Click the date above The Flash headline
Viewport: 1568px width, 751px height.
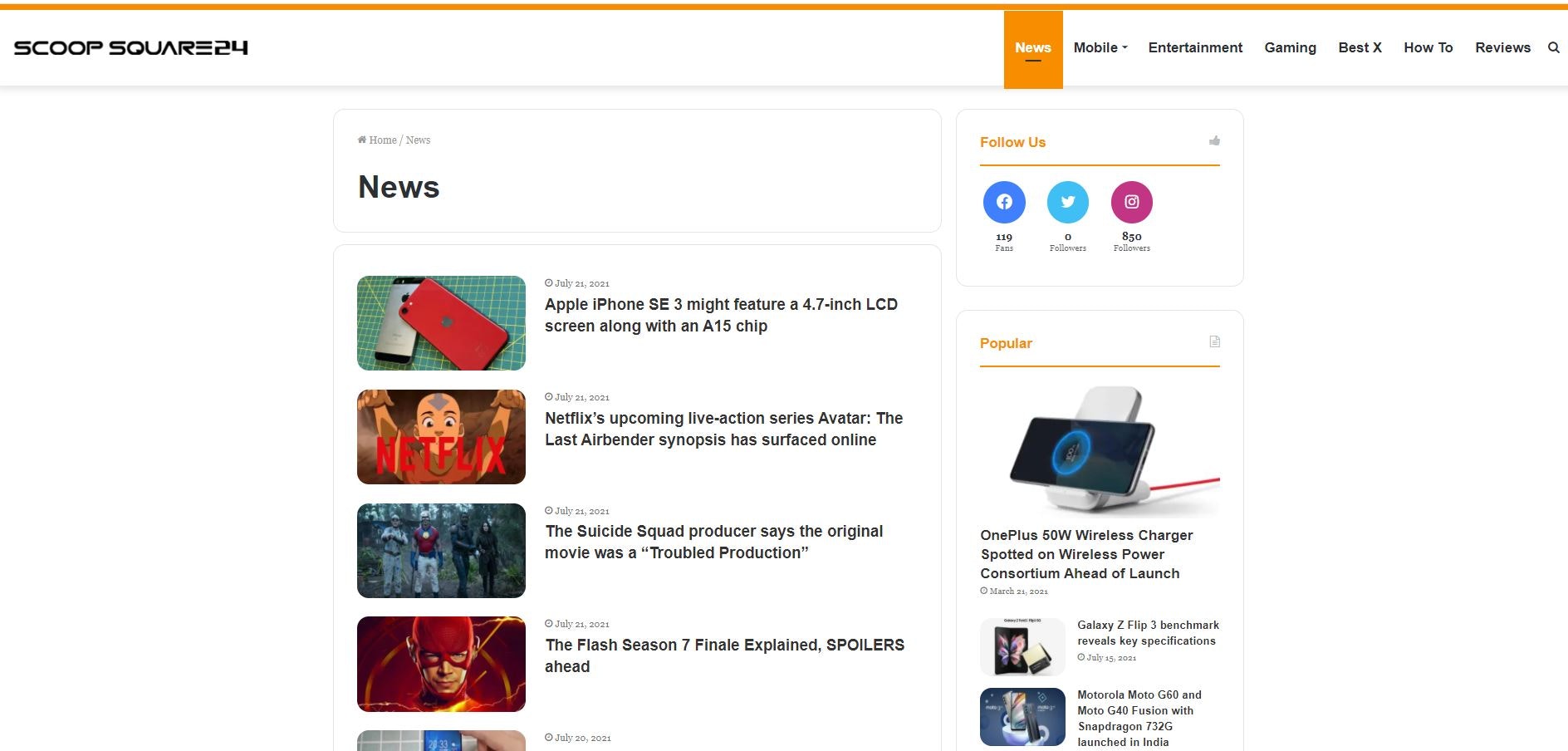(577, 624)
